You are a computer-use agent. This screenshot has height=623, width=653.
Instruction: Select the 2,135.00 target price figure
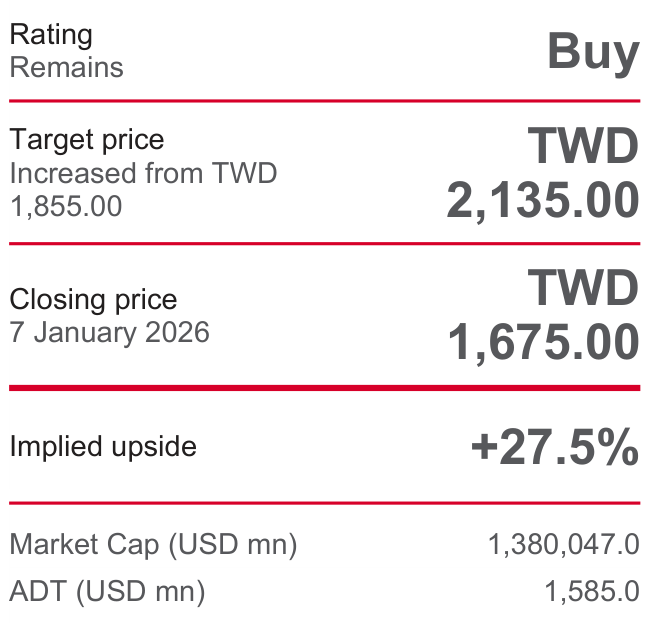[x=542, y=201]
